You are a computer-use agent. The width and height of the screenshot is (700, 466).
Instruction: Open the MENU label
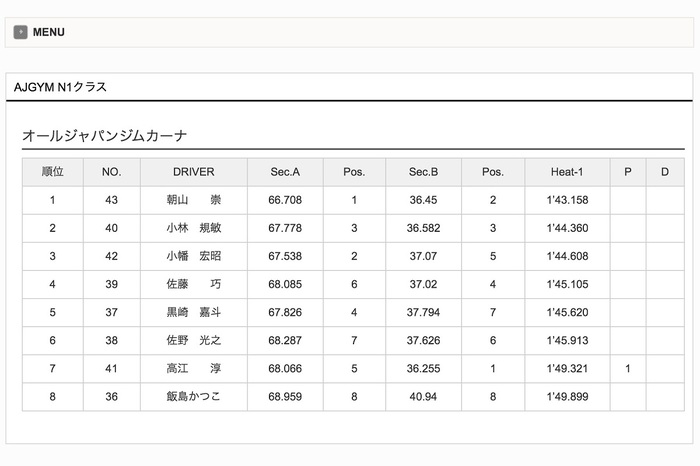coord(49,32)
